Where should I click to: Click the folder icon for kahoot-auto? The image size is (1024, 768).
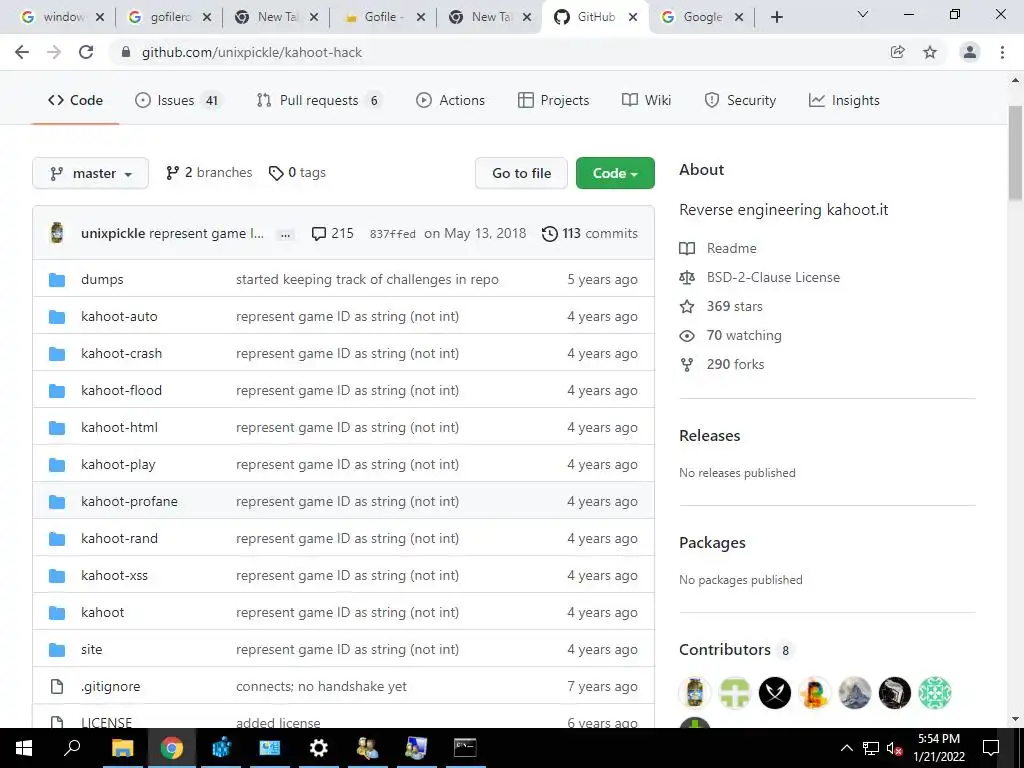(x=57, y=317)
